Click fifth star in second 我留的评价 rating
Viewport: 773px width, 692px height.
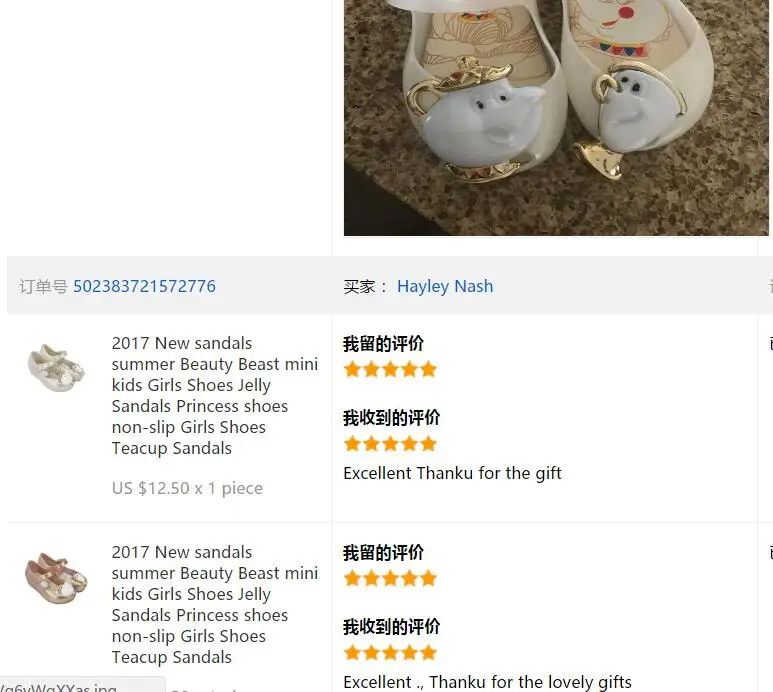(x=428, y=578)
